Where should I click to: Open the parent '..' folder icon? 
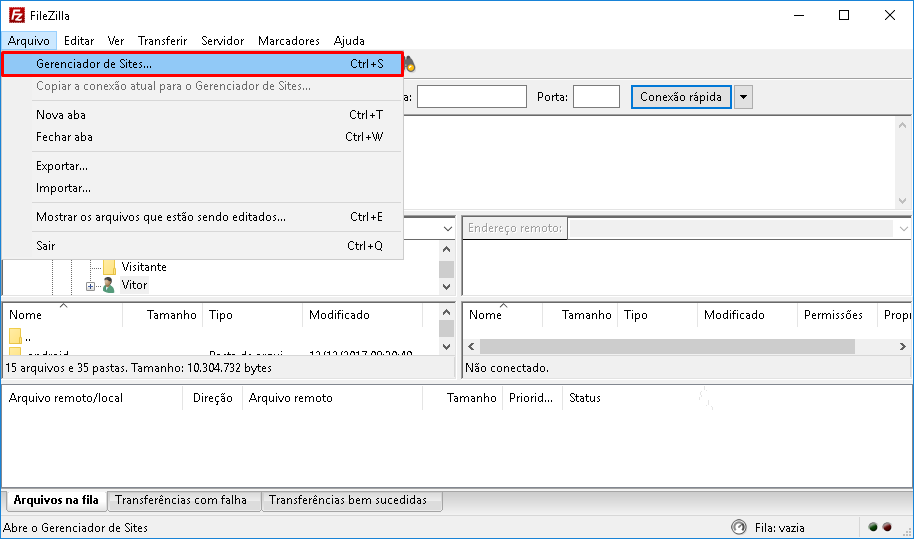(x=15, y=336)
